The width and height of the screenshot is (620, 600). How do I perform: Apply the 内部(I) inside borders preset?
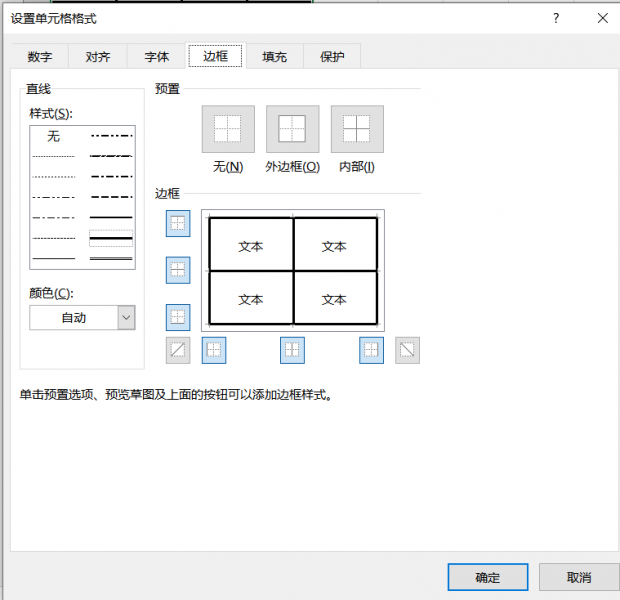pos(357,129)
